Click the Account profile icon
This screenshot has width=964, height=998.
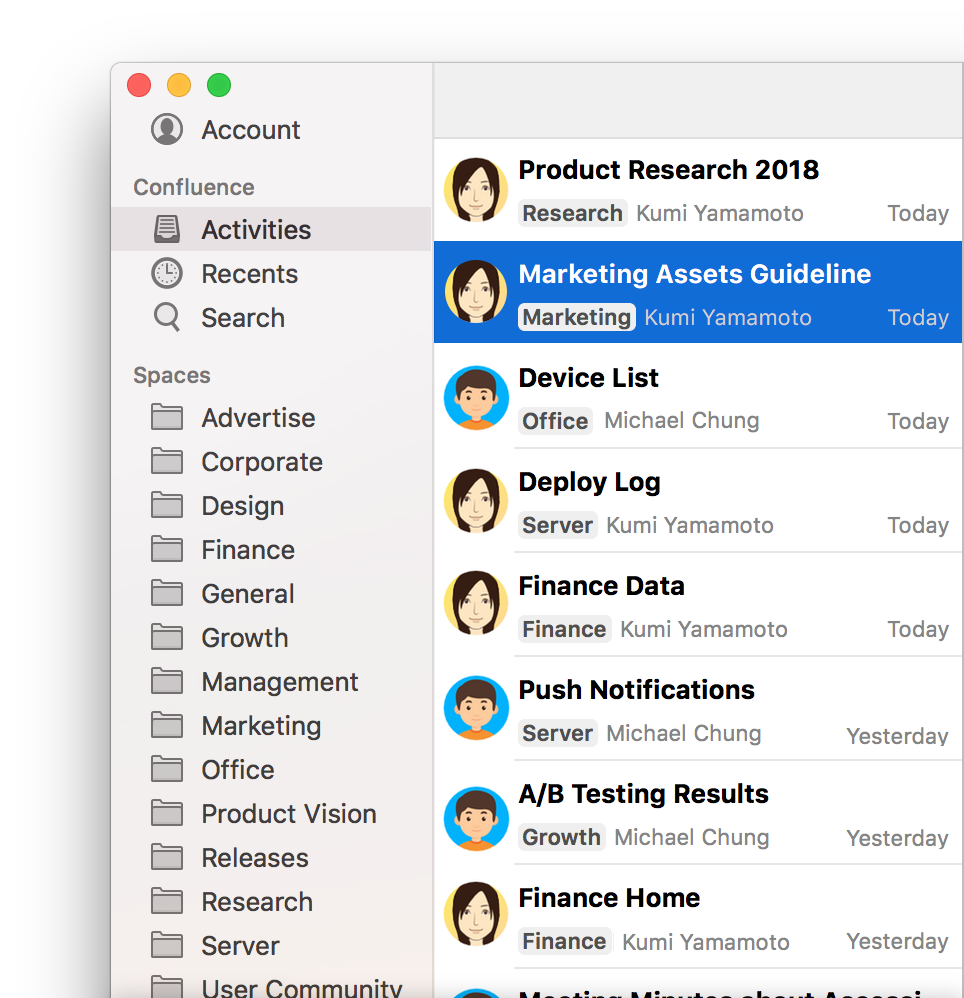tap(167, 129)
